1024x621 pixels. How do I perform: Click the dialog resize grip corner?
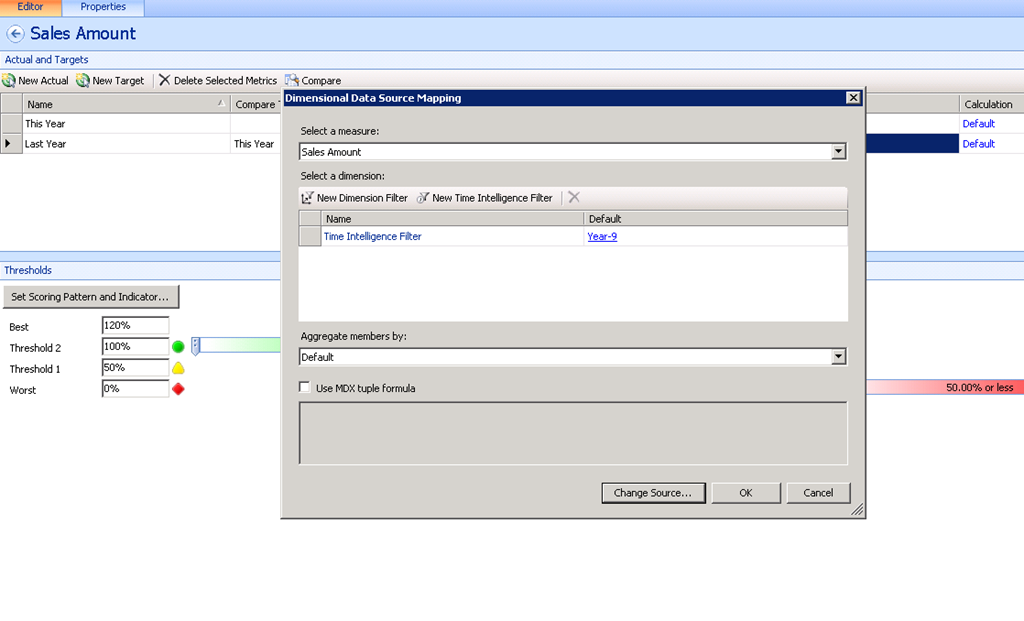(857, 509)
